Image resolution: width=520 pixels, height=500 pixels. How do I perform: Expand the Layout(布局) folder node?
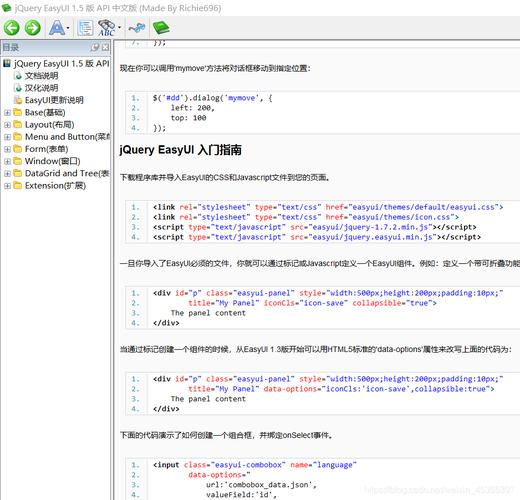[7, 125]
